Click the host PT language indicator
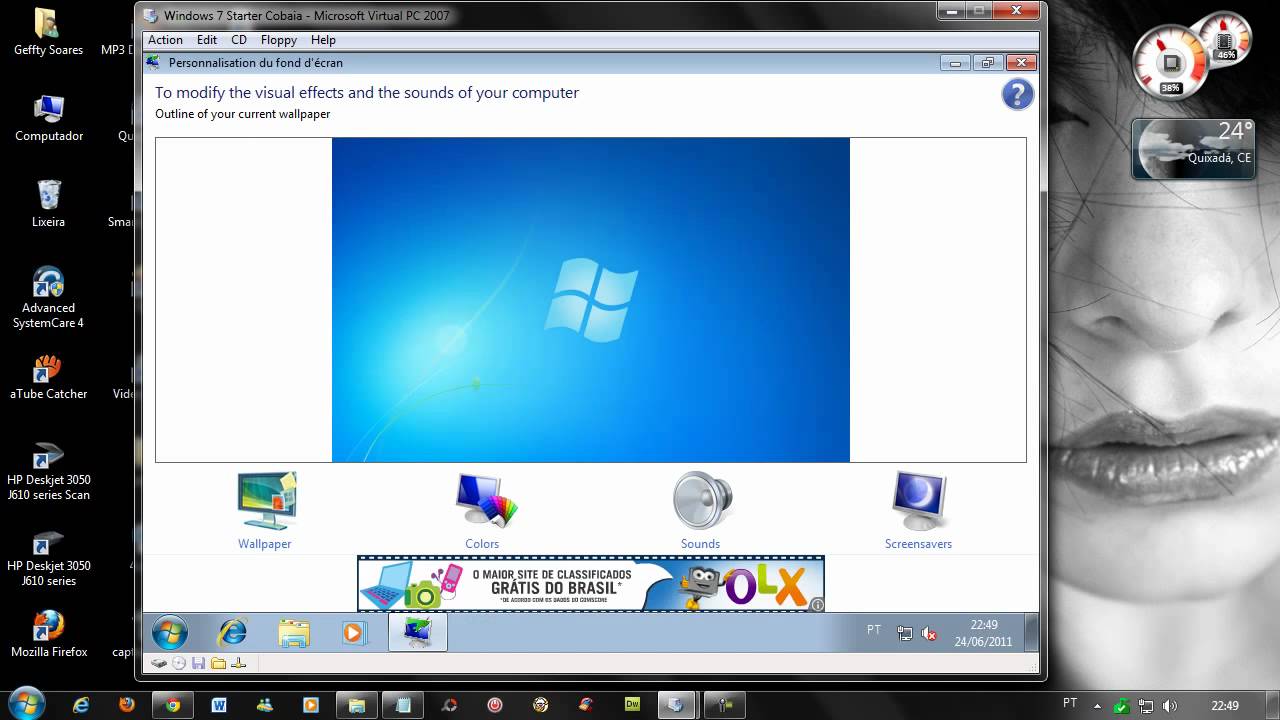Image resolution: width=1280 pixels, height=720 pixels. tap(1070, 704)
